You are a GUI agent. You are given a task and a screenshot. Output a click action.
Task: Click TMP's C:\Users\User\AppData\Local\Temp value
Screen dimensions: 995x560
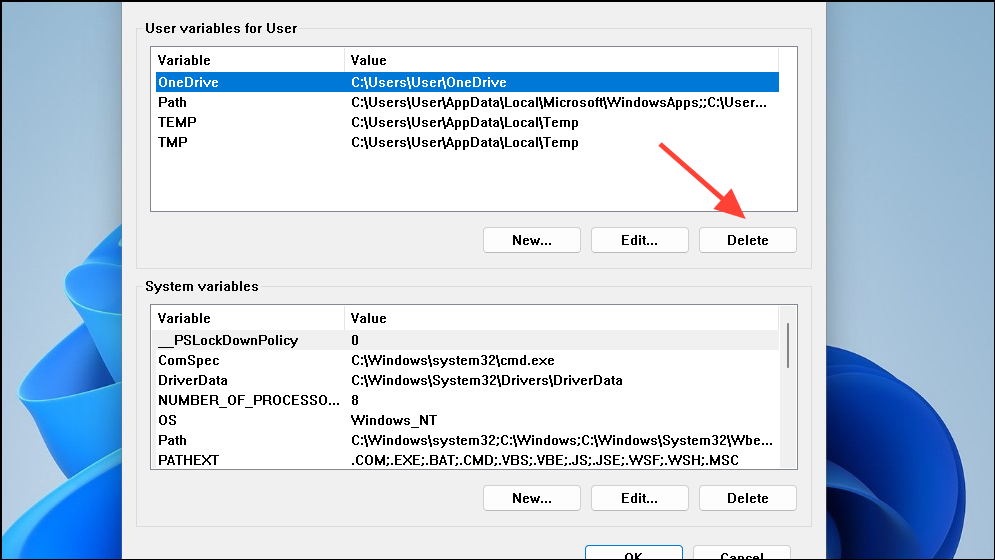(x=465, y=142)
